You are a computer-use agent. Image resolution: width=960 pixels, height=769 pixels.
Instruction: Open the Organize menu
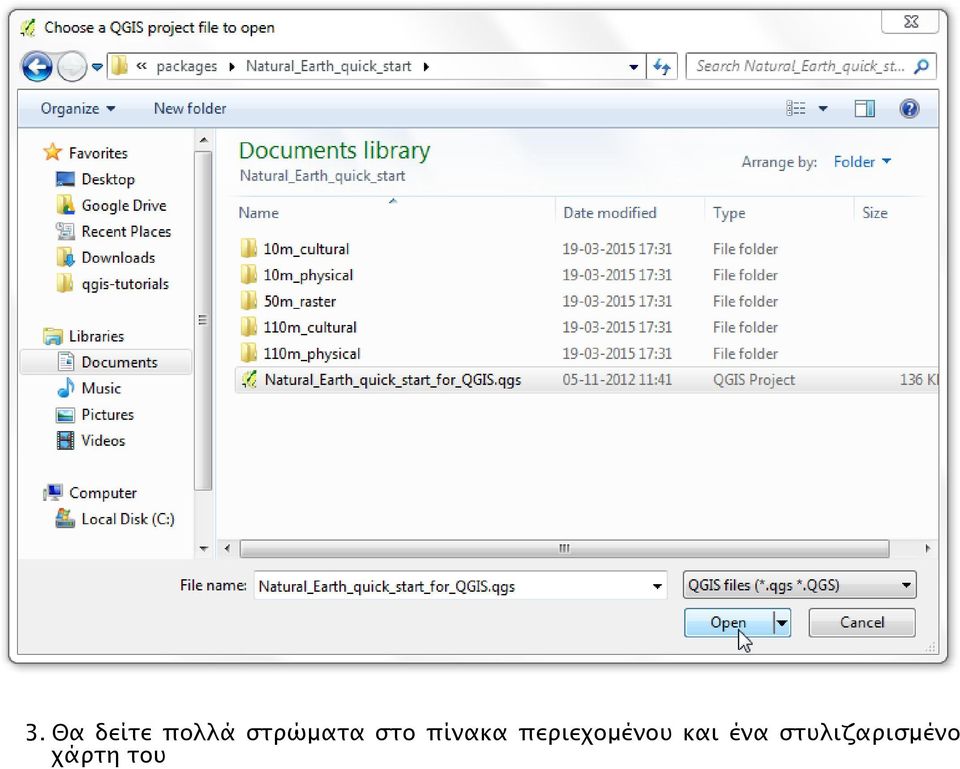(78, 108)
